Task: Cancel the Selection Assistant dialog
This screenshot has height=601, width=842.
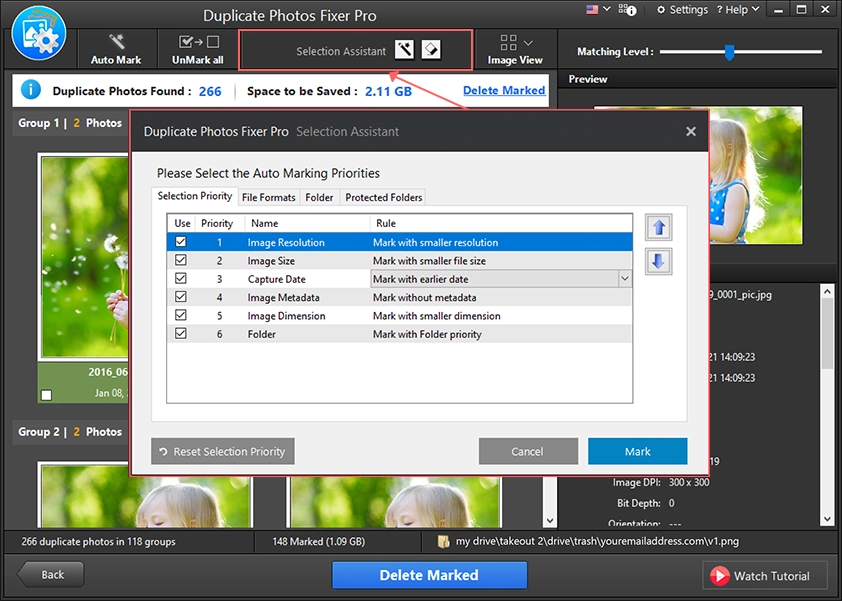Action: pos(528,452)
